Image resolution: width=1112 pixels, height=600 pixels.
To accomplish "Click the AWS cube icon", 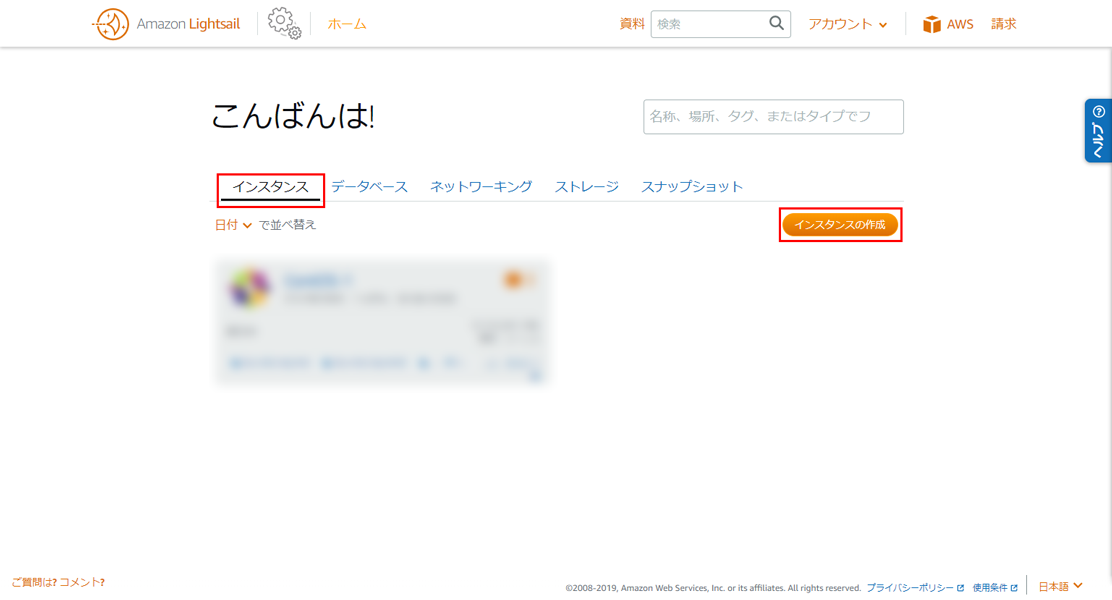I will click(931, 24).
